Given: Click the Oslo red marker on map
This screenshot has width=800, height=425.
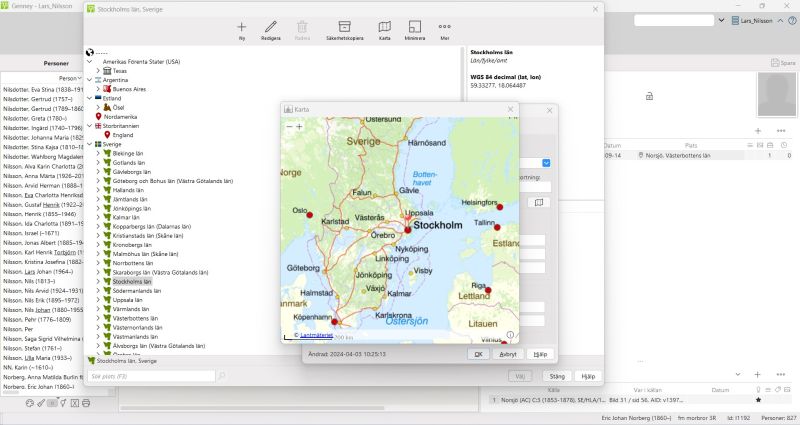Looking at the screenshot, I should (x=311, y=215).
